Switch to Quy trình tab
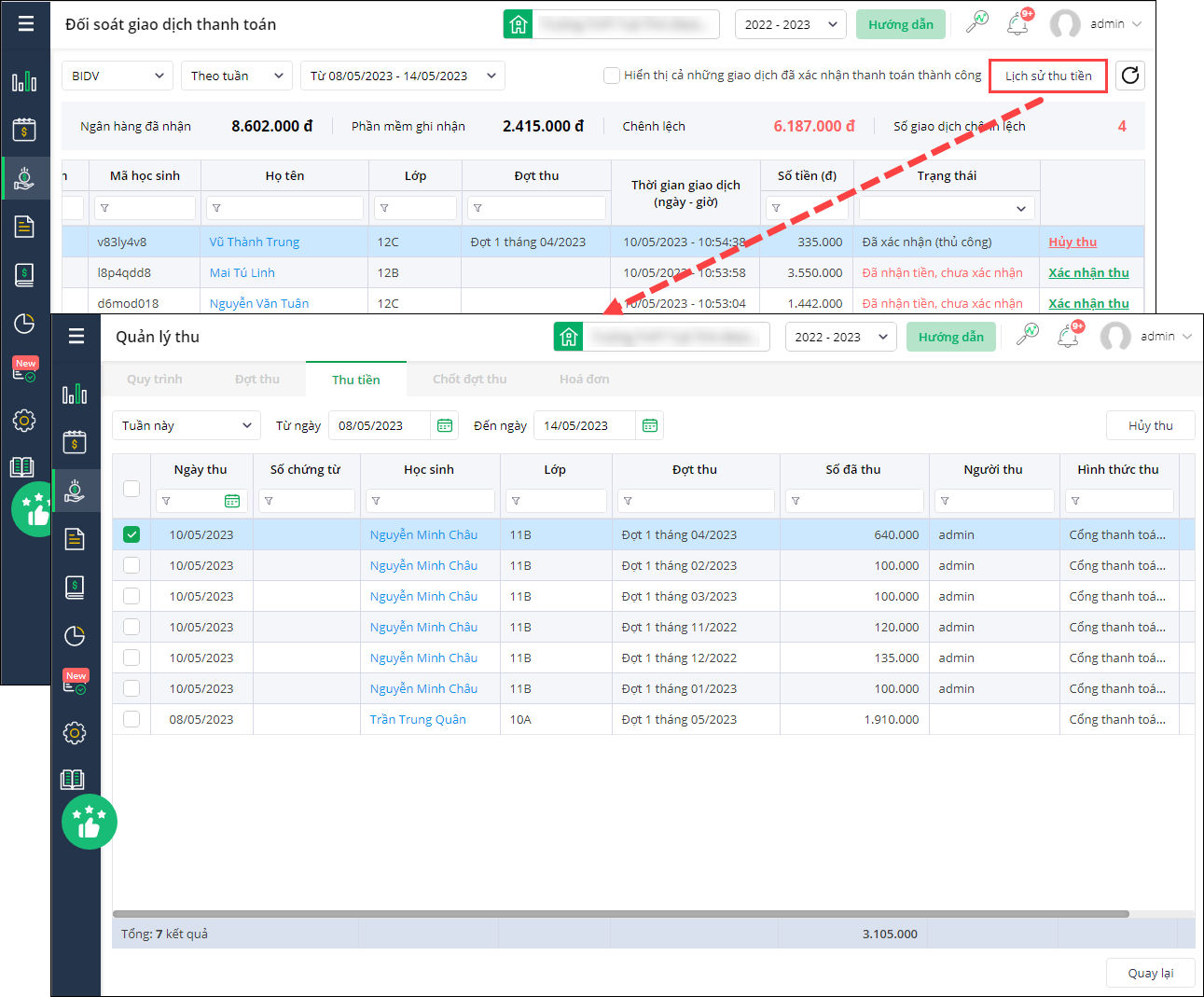 click(x=155, y=380)
